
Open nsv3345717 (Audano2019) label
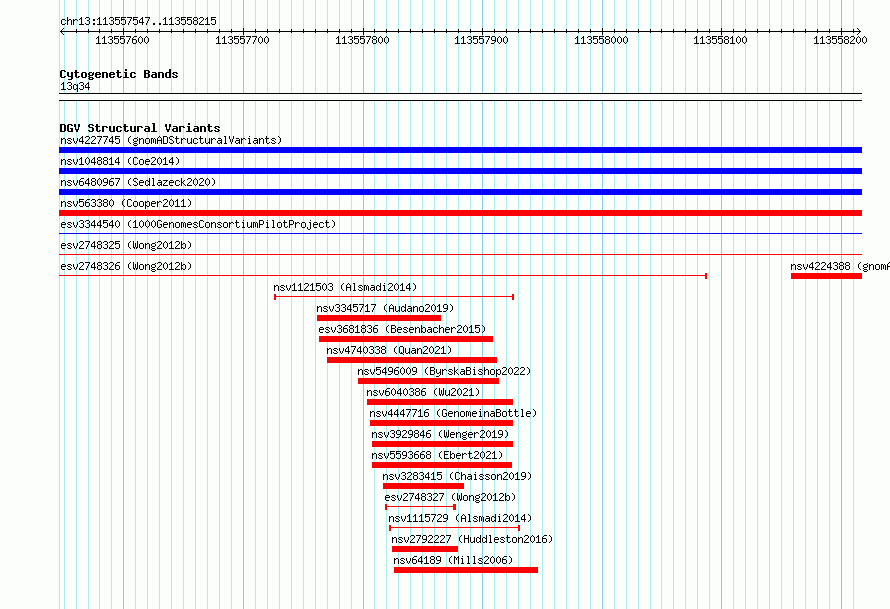(385, 308)
